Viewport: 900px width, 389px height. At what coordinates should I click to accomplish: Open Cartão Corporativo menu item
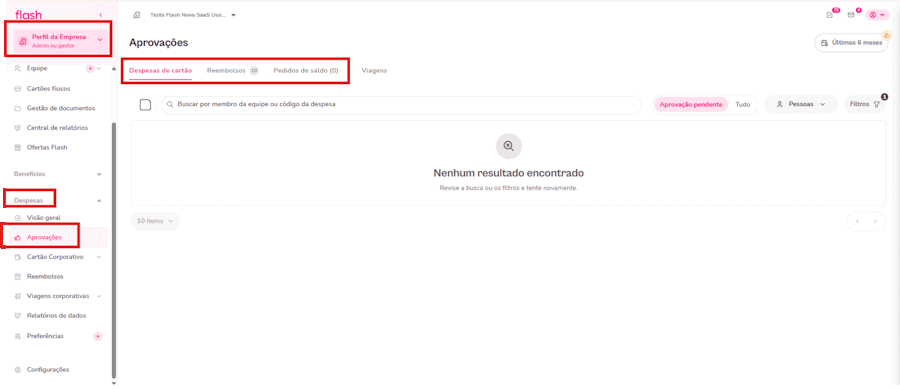click(x=55, y=256)
